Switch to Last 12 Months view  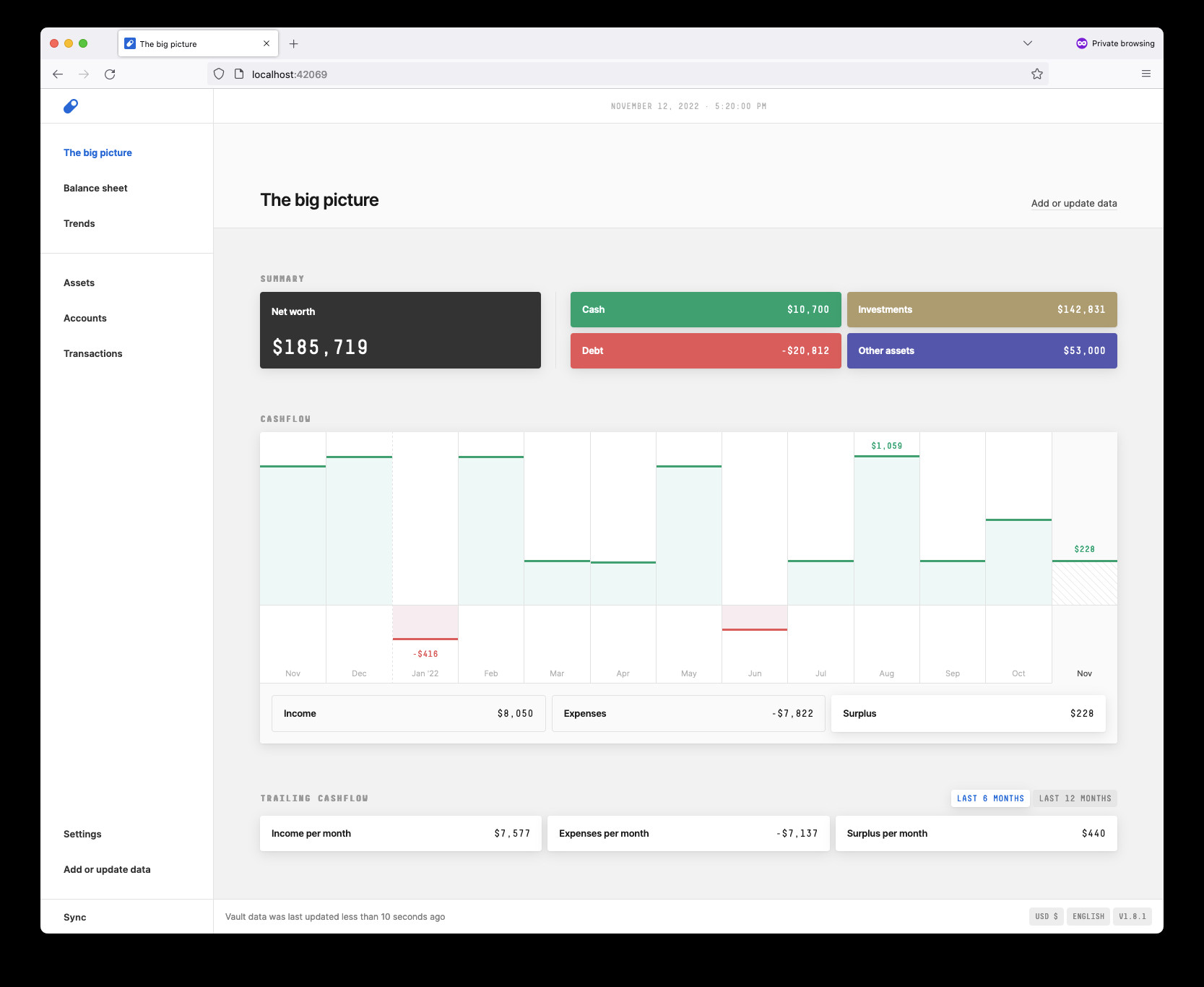(x=1075, y=798)
